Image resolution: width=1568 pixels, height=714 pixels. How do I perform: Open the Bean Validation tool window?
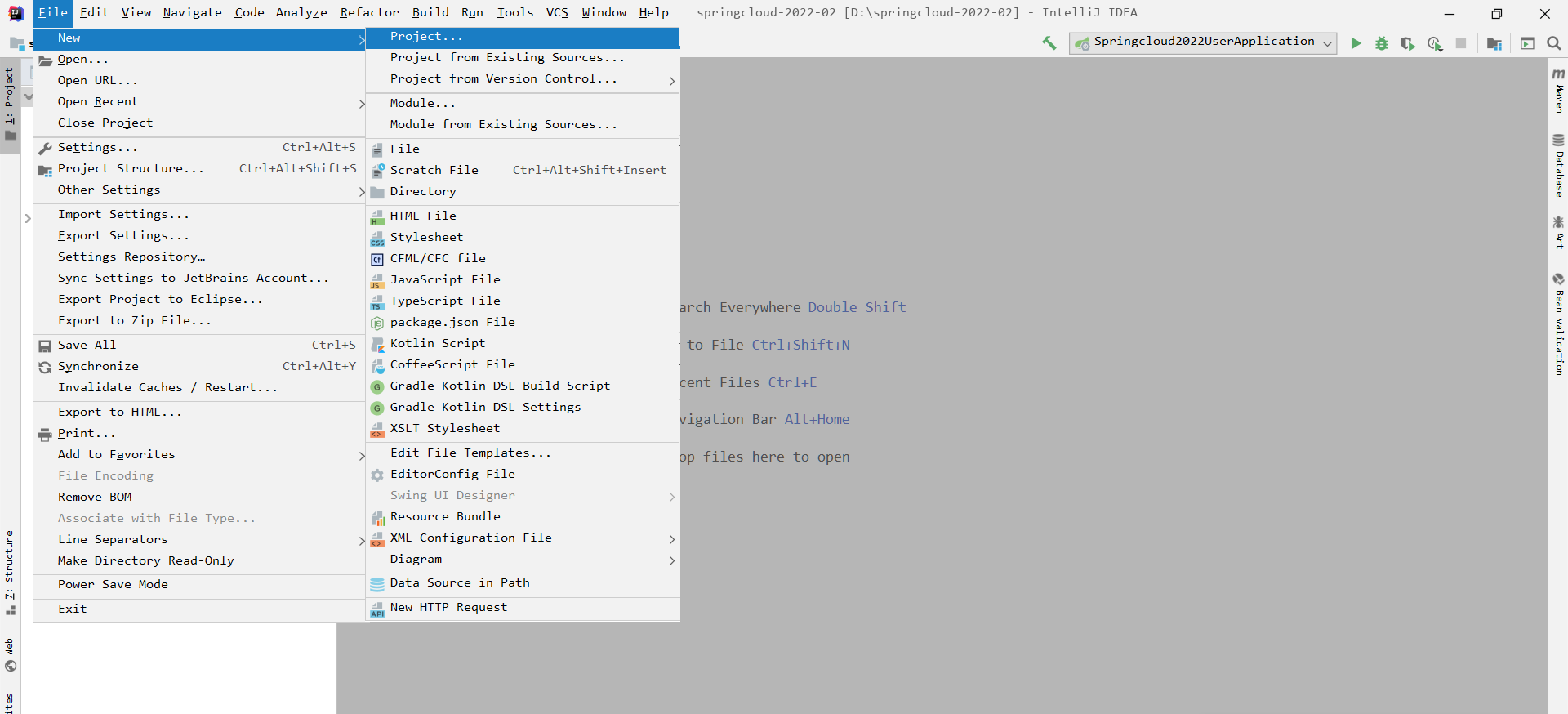pyautogui.click(x=1558, y=324)
